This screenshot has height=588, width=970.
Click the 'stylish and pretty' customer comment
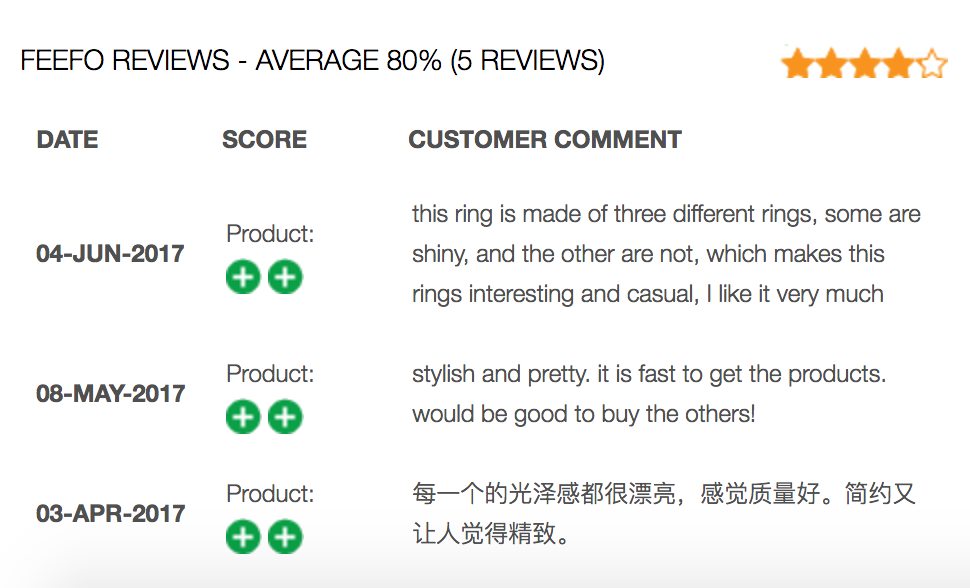pyautogui.click(x=649, y=394)
